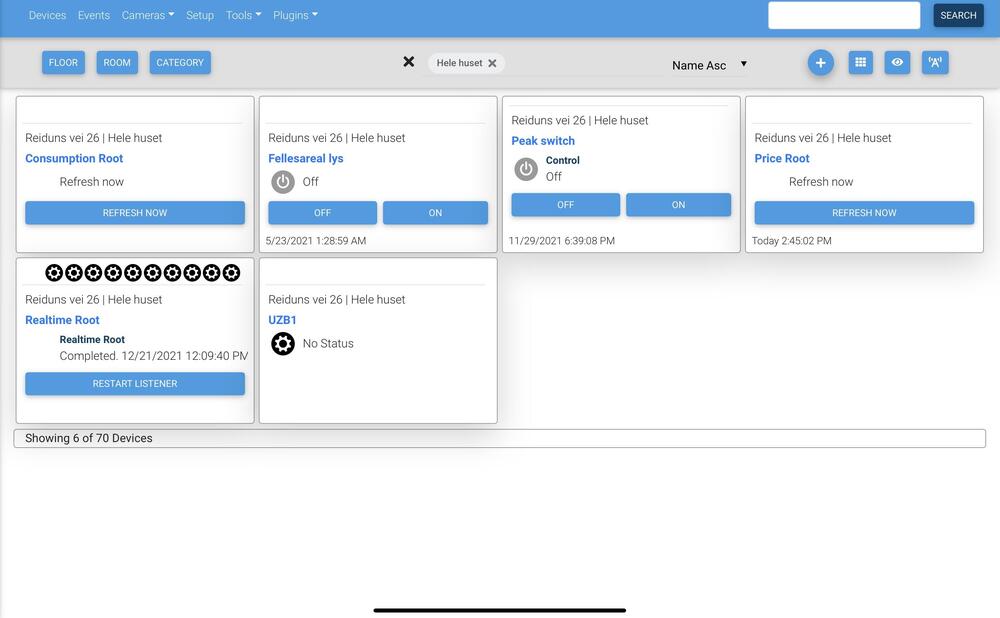The width and height of the screenshot is (1000, 618).
Task: Expand the Cameras menu
Action: (x=147, y=15)
